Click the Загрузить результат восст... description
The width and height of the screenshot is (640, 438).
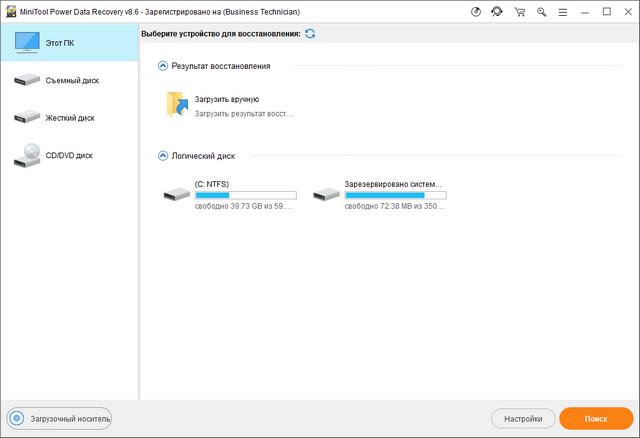point(244,114)
